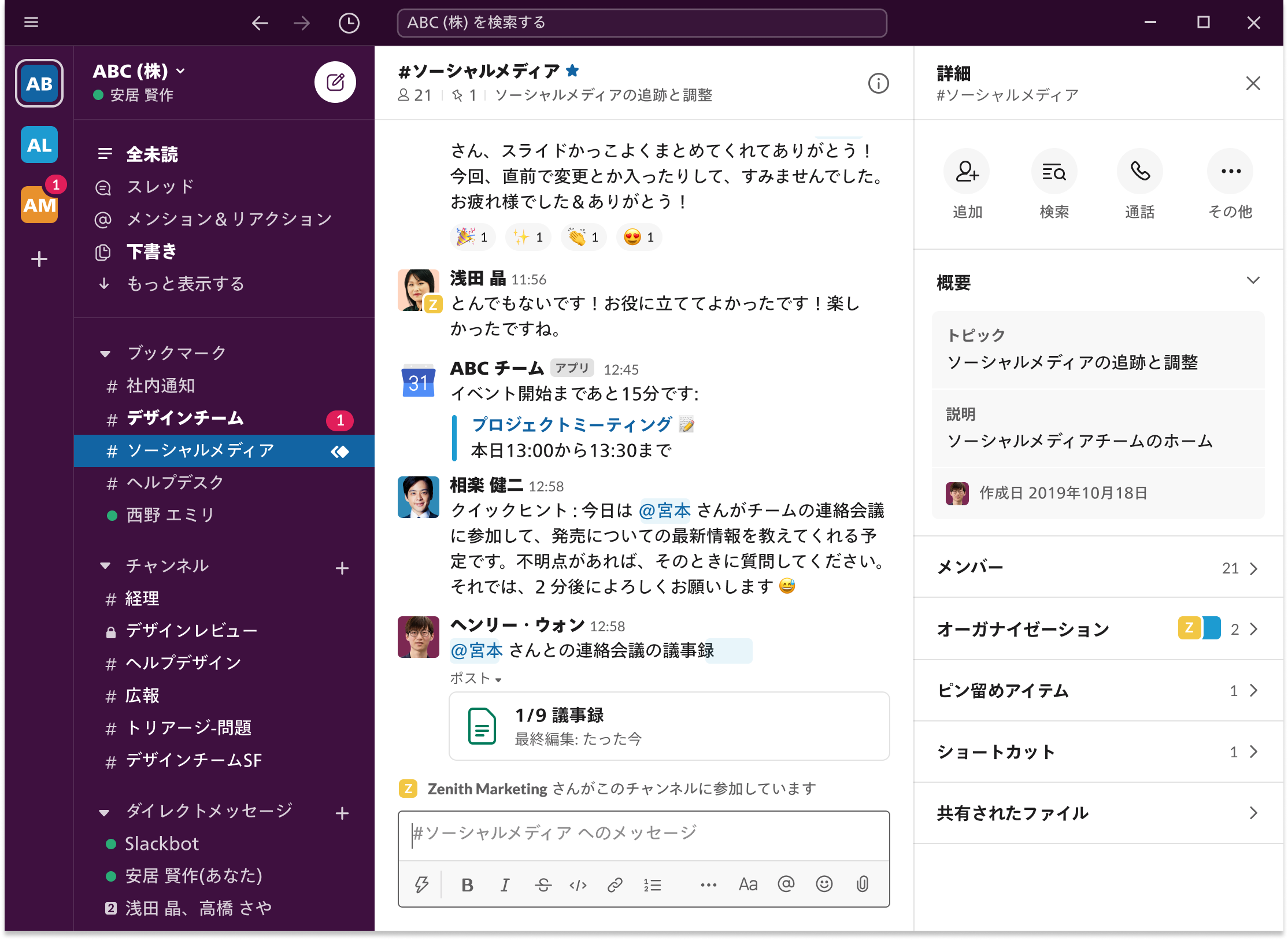Insert a numbered list
Image resolution: width=1288 pixels, height=940 pixels.
point(652,885)
